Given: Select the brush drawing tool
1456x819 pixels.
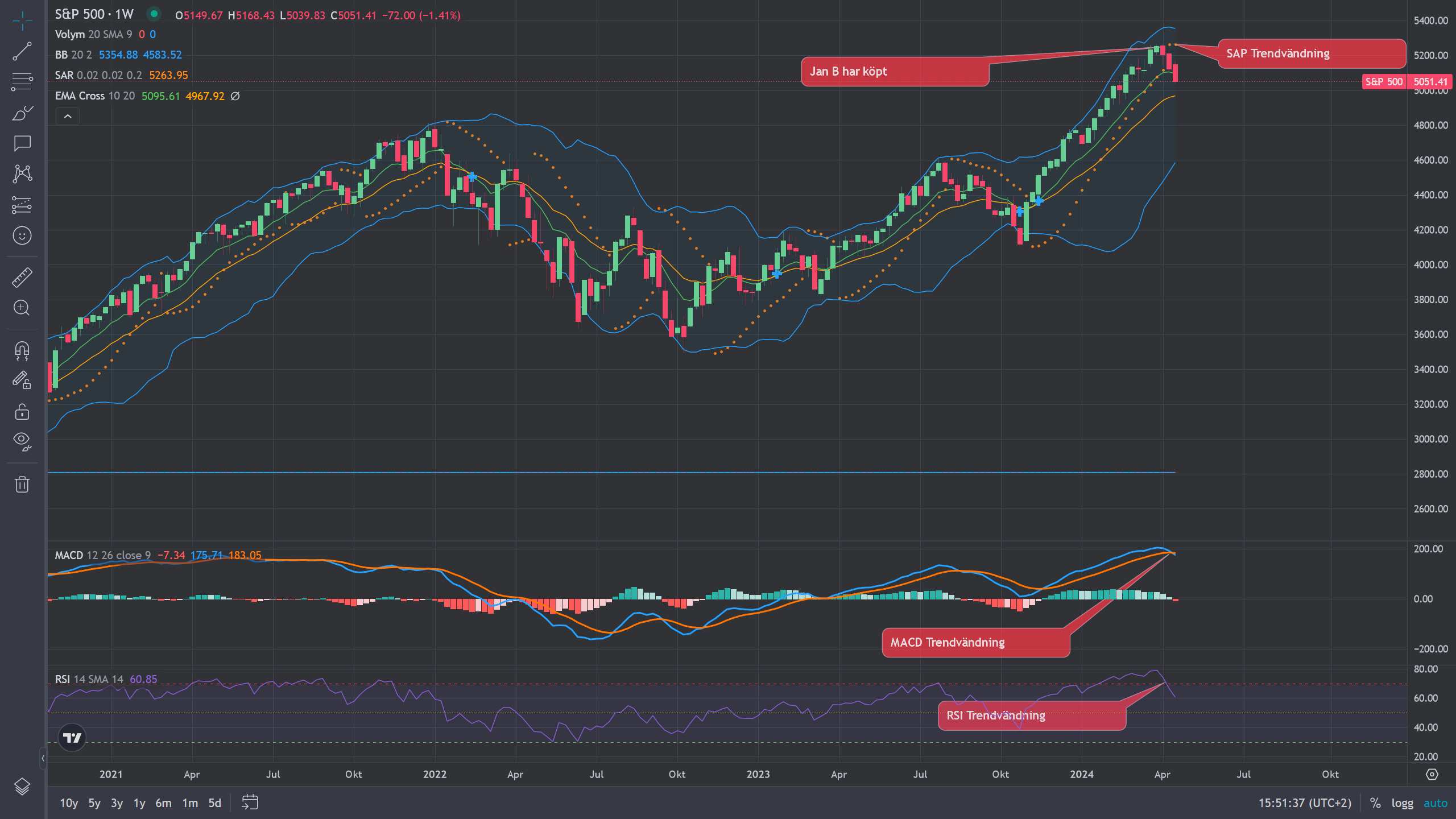Looking at the screenshot, I should pos(22,113).
